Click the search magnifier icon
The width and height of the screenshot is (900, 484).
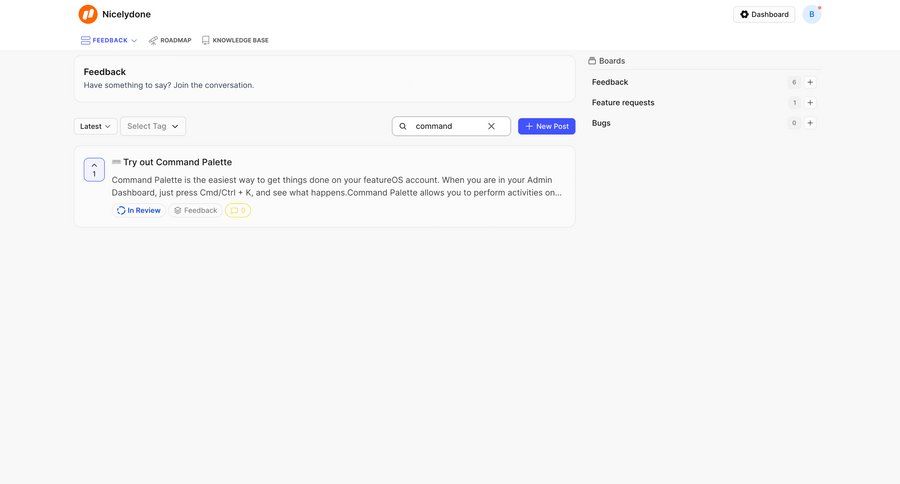[403, 126]
